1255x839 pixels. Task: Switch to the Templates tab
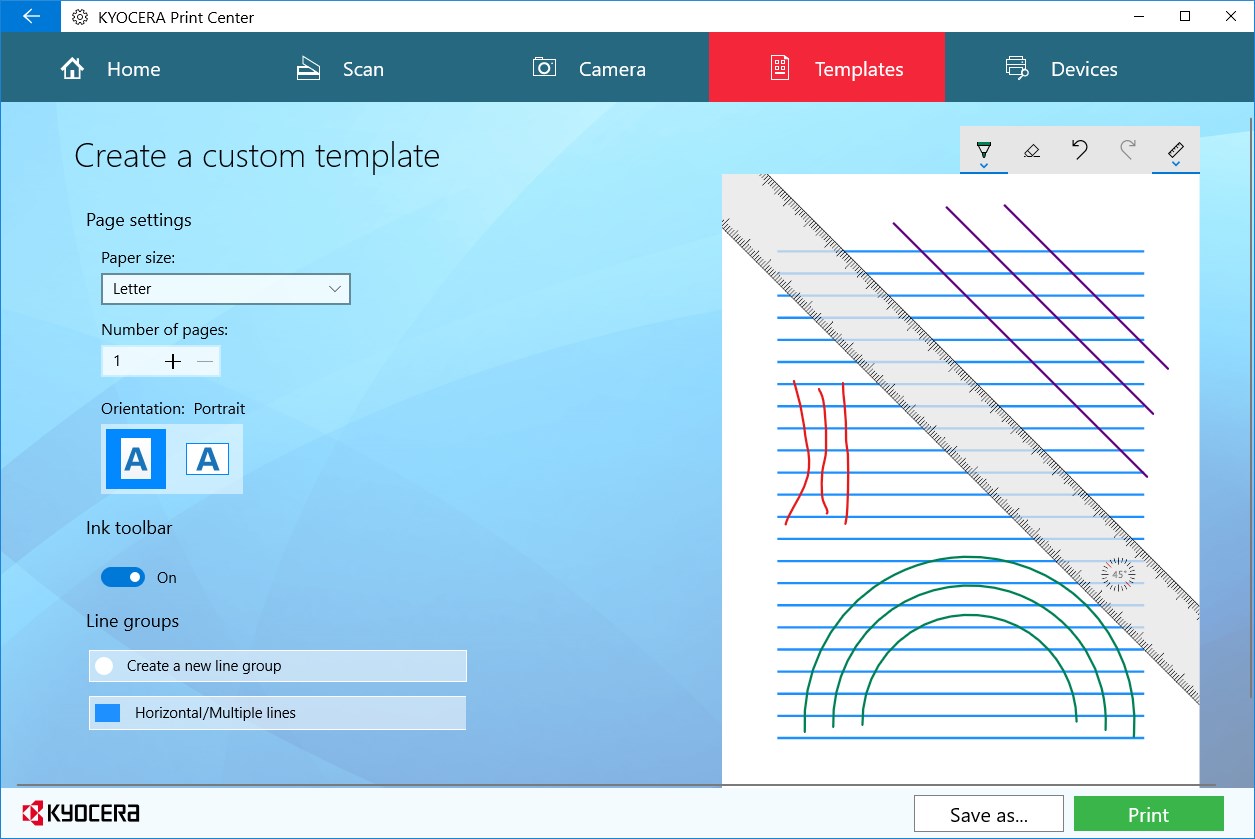(x=826, y=67)
